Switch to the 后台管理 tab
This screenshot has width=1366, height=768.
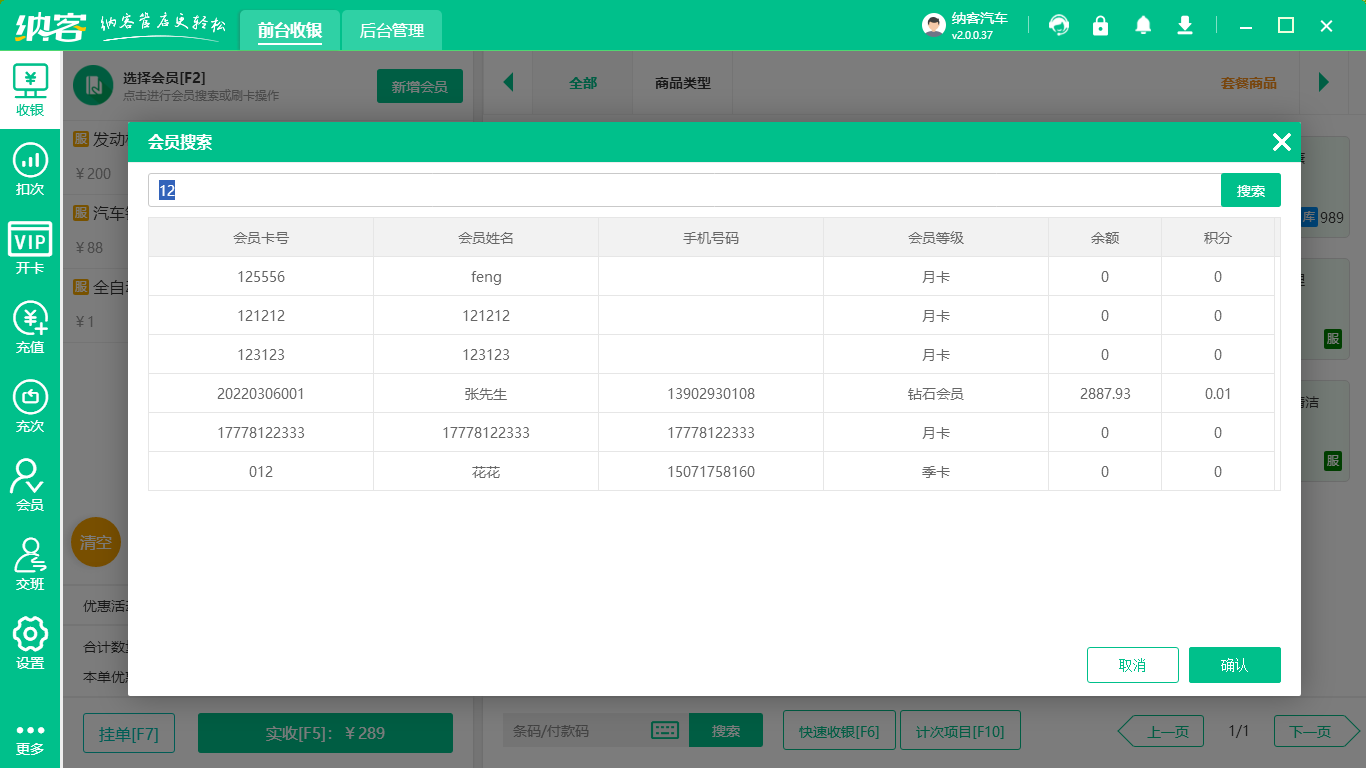pos(390,31)
